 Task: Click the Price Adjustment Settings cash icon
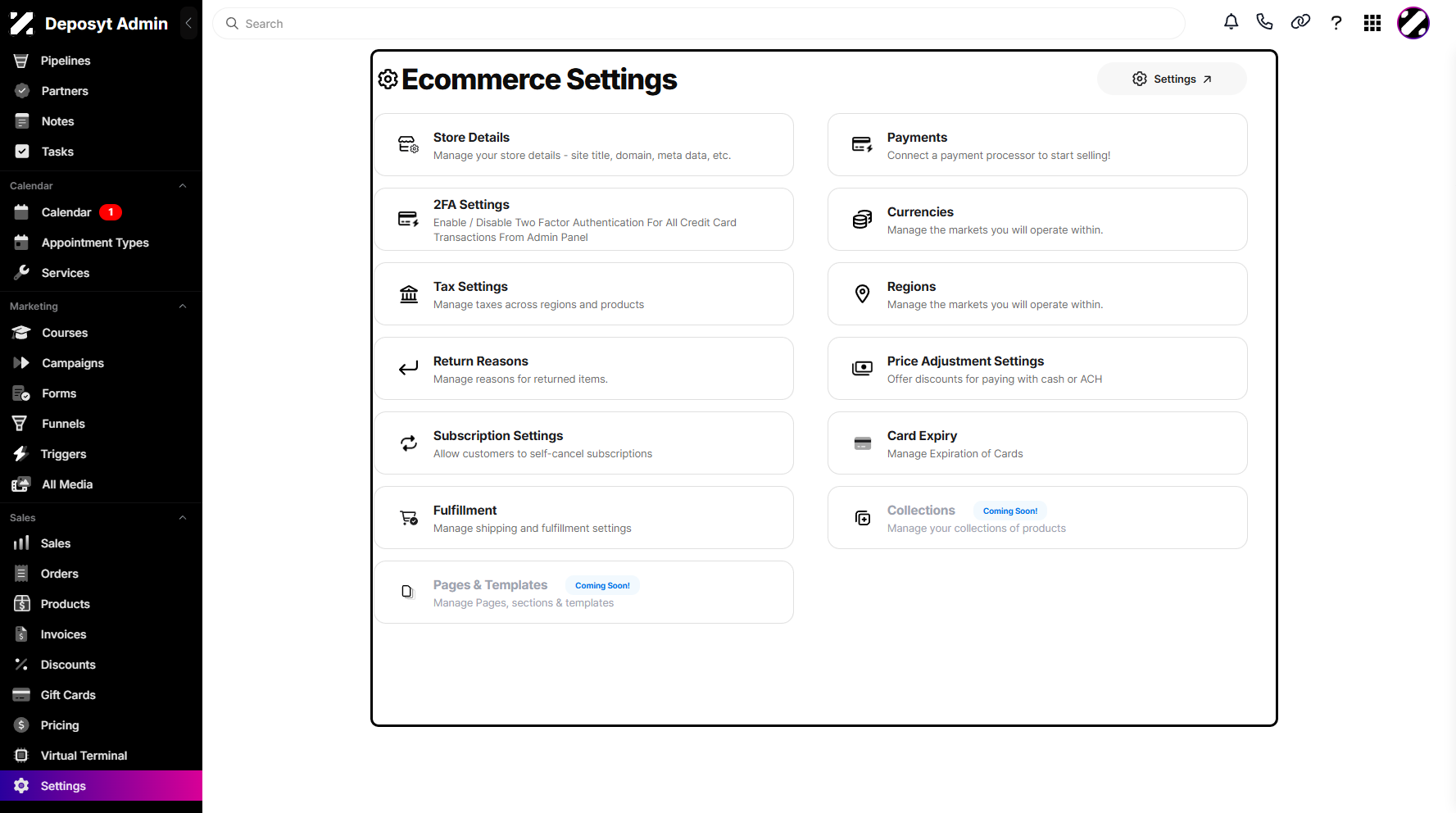(862, 369)
